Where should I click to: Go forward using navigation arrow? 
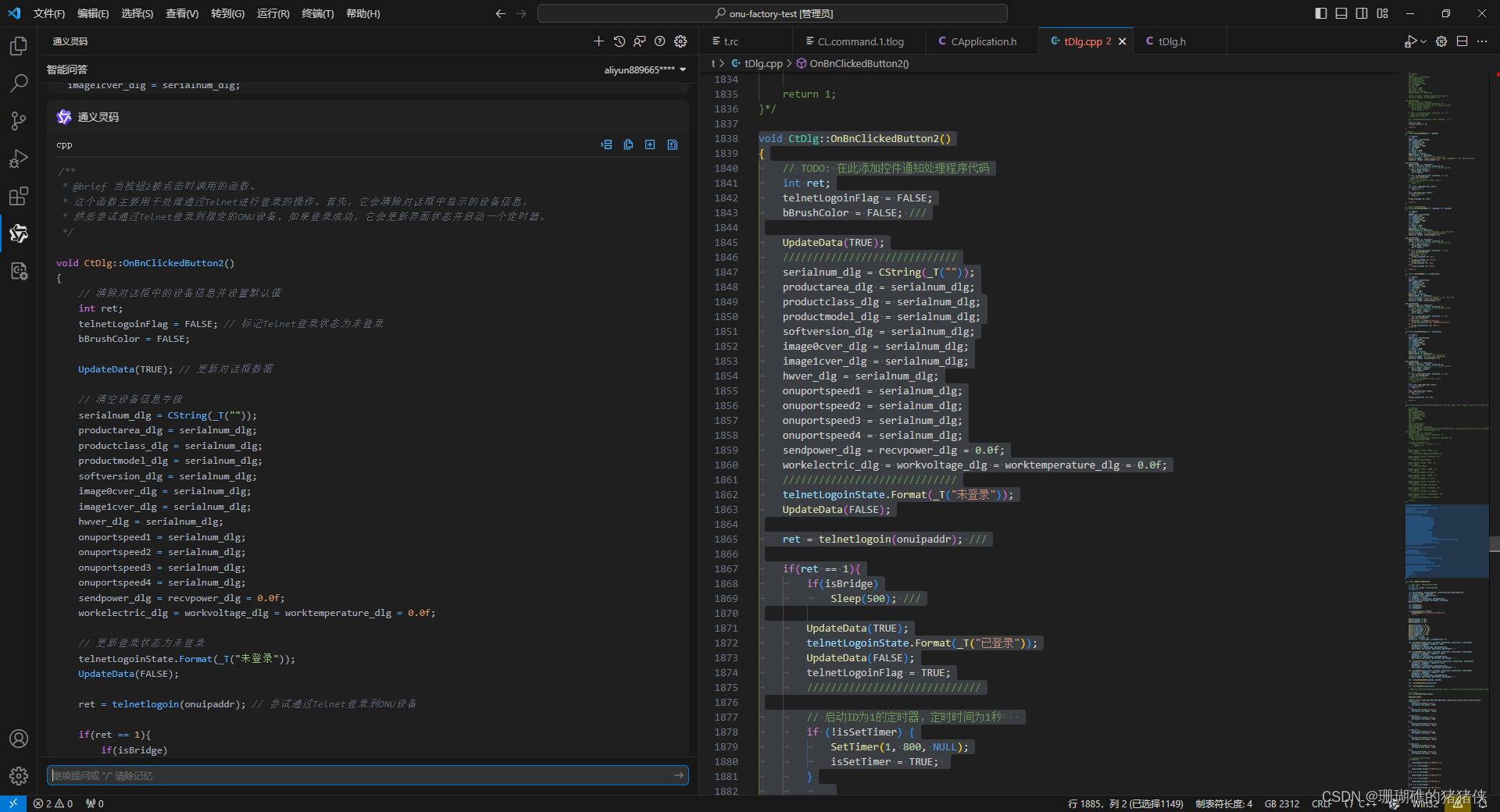pyautogui.click(x=521, y=13)
